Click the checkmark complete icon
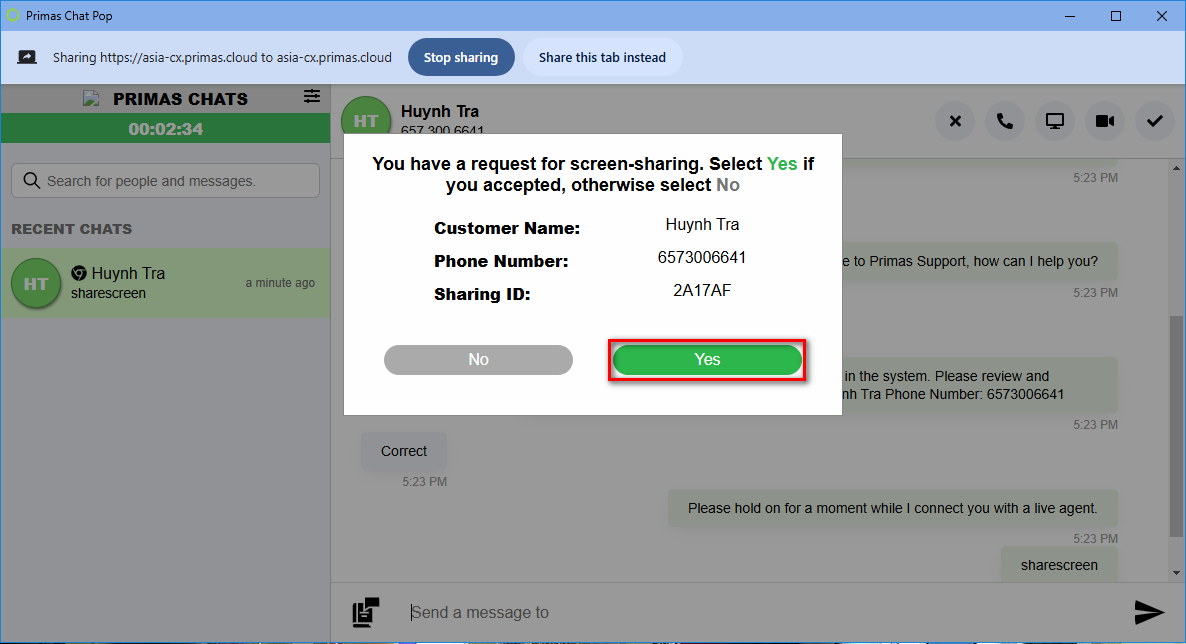 1155,121
